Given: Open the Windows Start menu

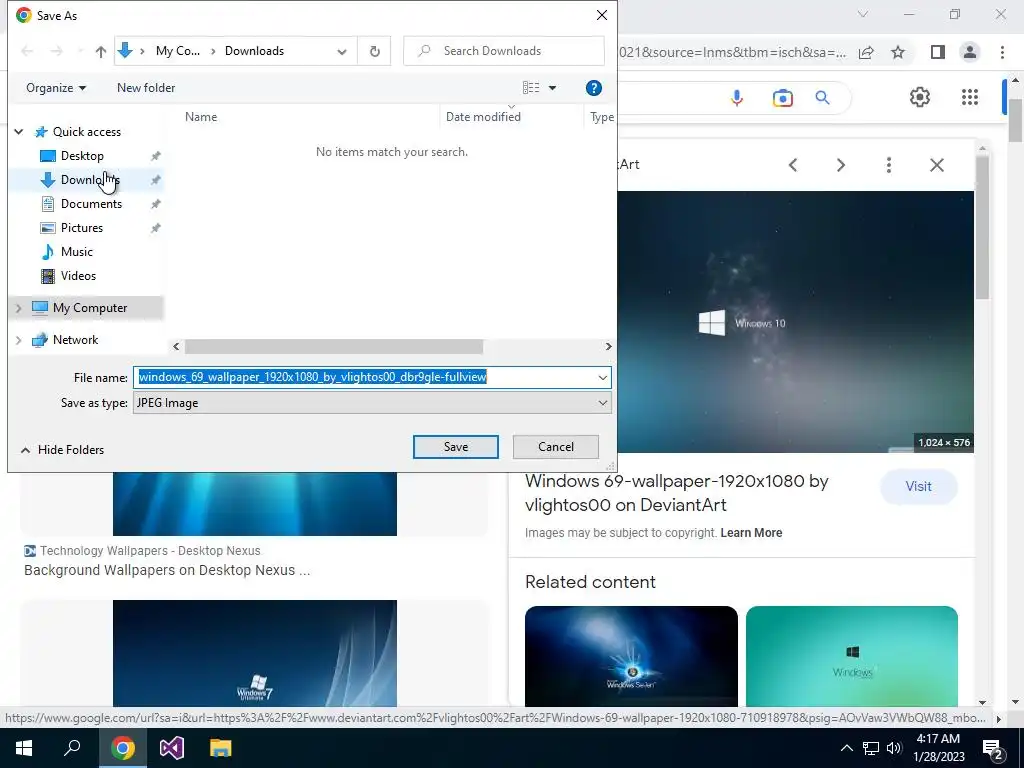Looking at the screenshot, I should tap(24, 748).
